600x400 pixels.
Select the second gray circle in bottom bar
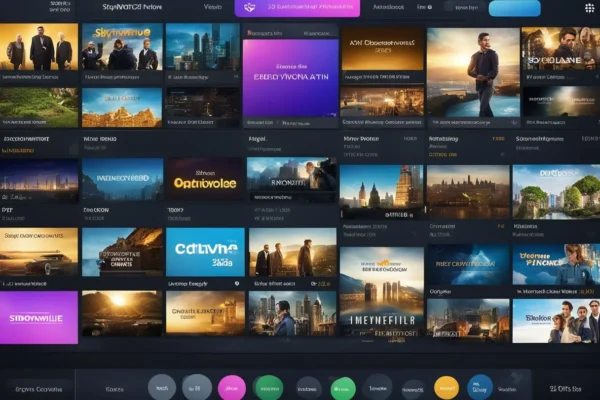pos(197,387)
